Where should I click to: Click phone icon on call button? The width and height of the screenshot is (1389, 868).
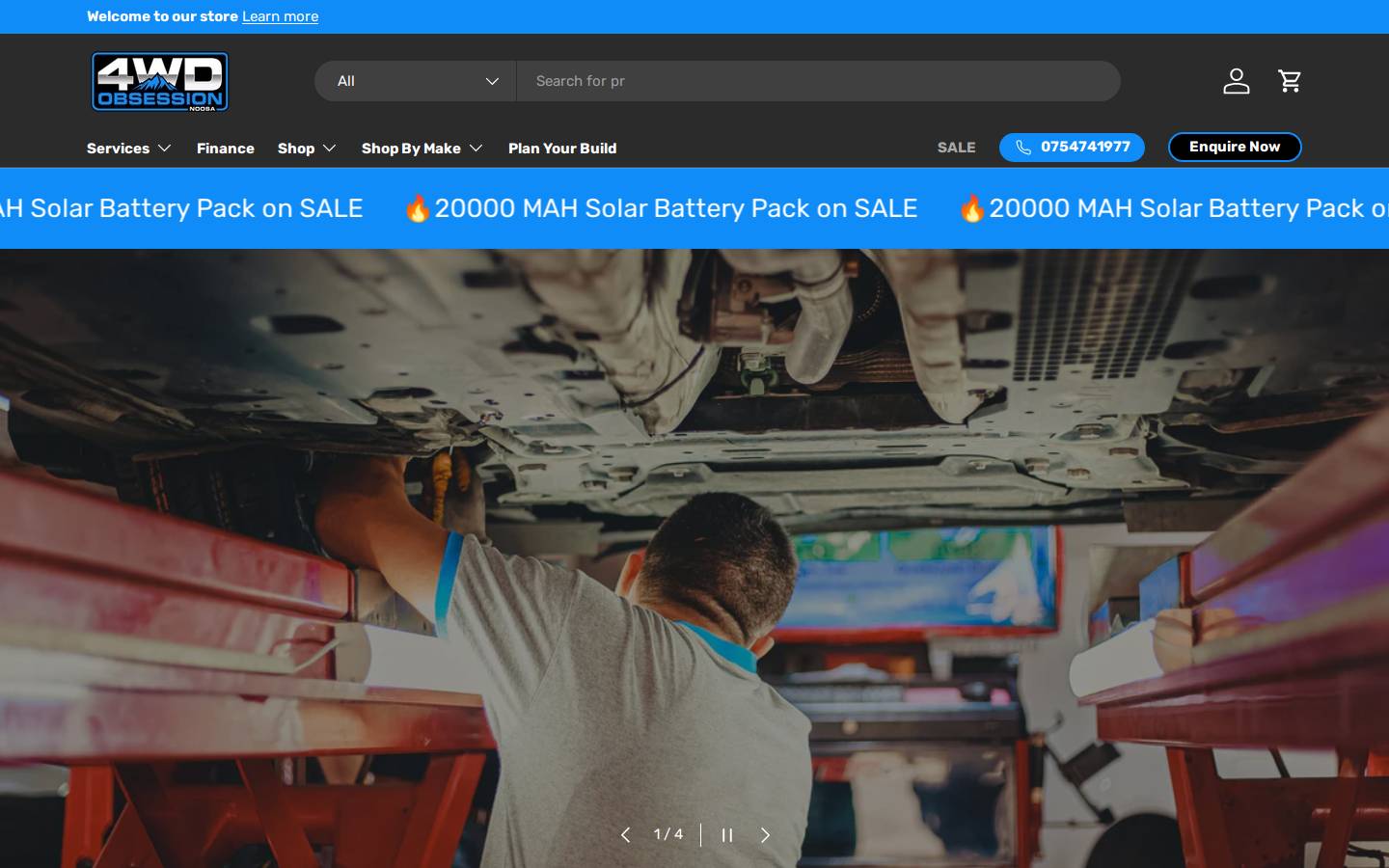point(1023,148)
